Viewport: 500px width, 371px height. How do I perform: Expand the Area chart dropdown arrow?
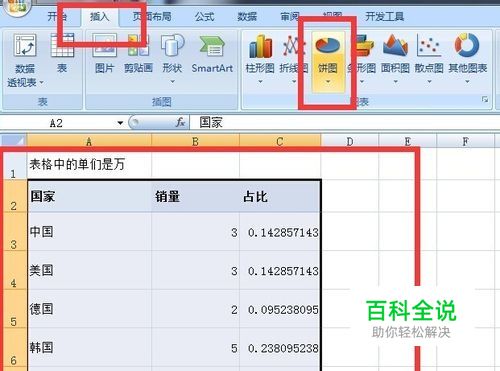(396, 81)
